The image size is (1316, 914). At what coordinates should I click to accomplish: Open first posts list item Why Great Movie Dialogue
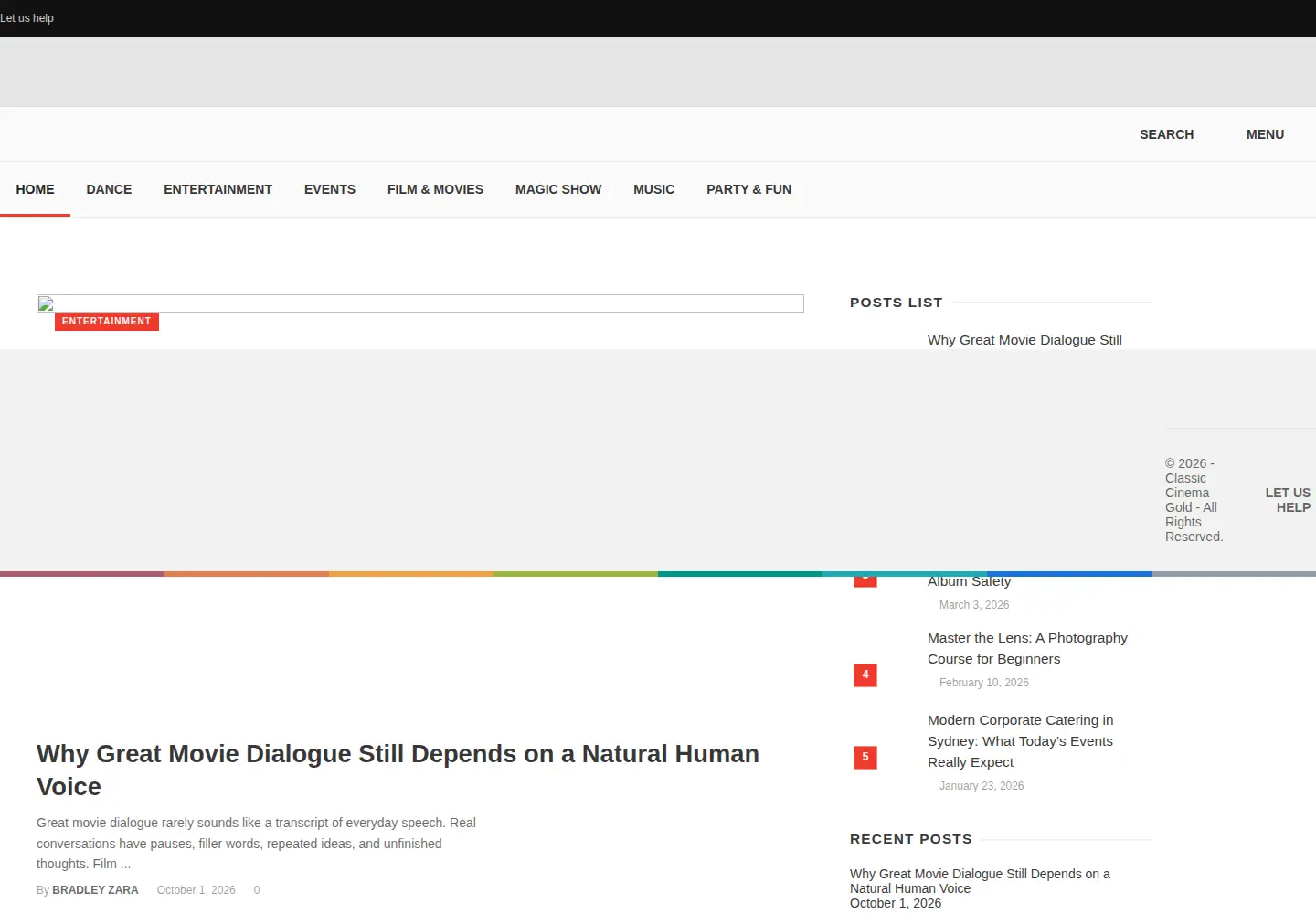[1024, 340]
